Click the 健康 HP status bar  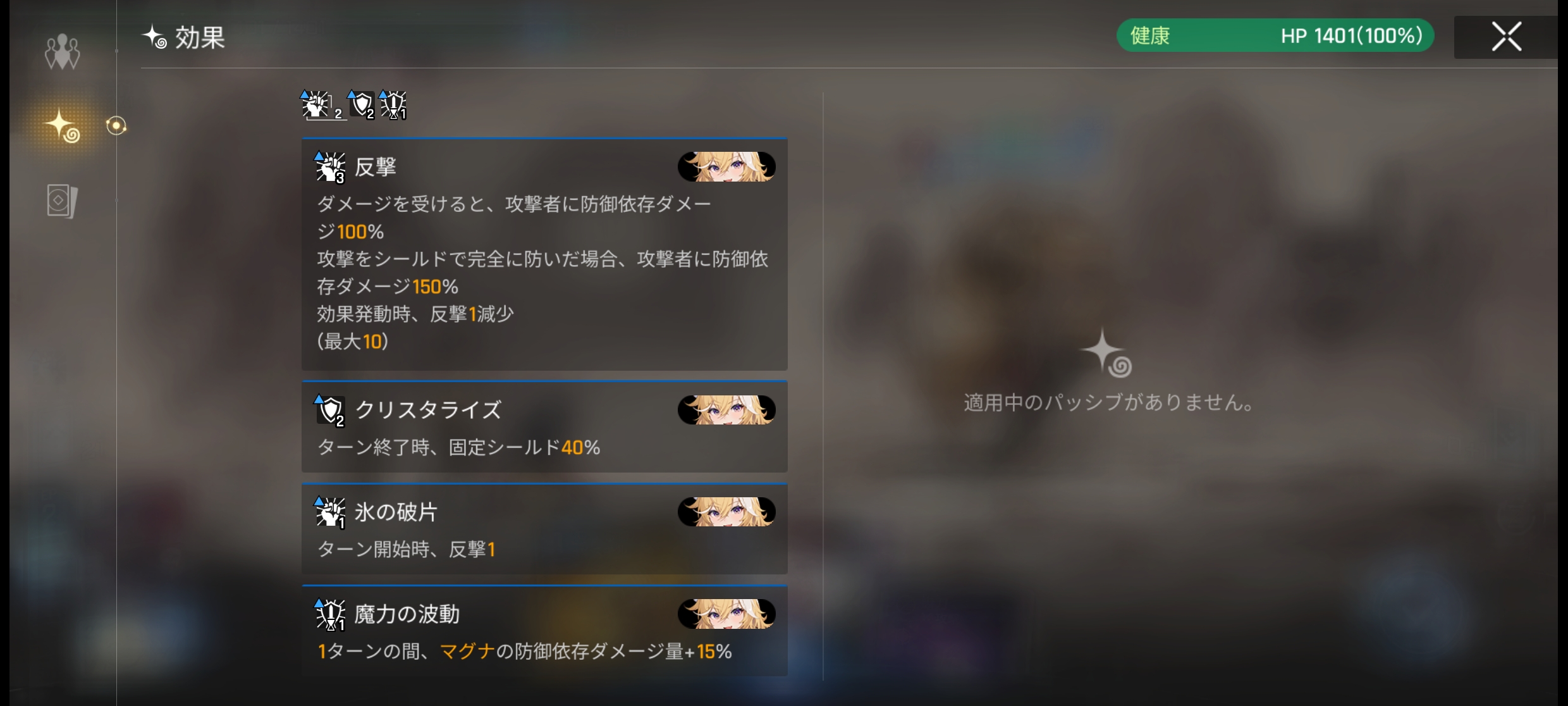point(1275,35)
